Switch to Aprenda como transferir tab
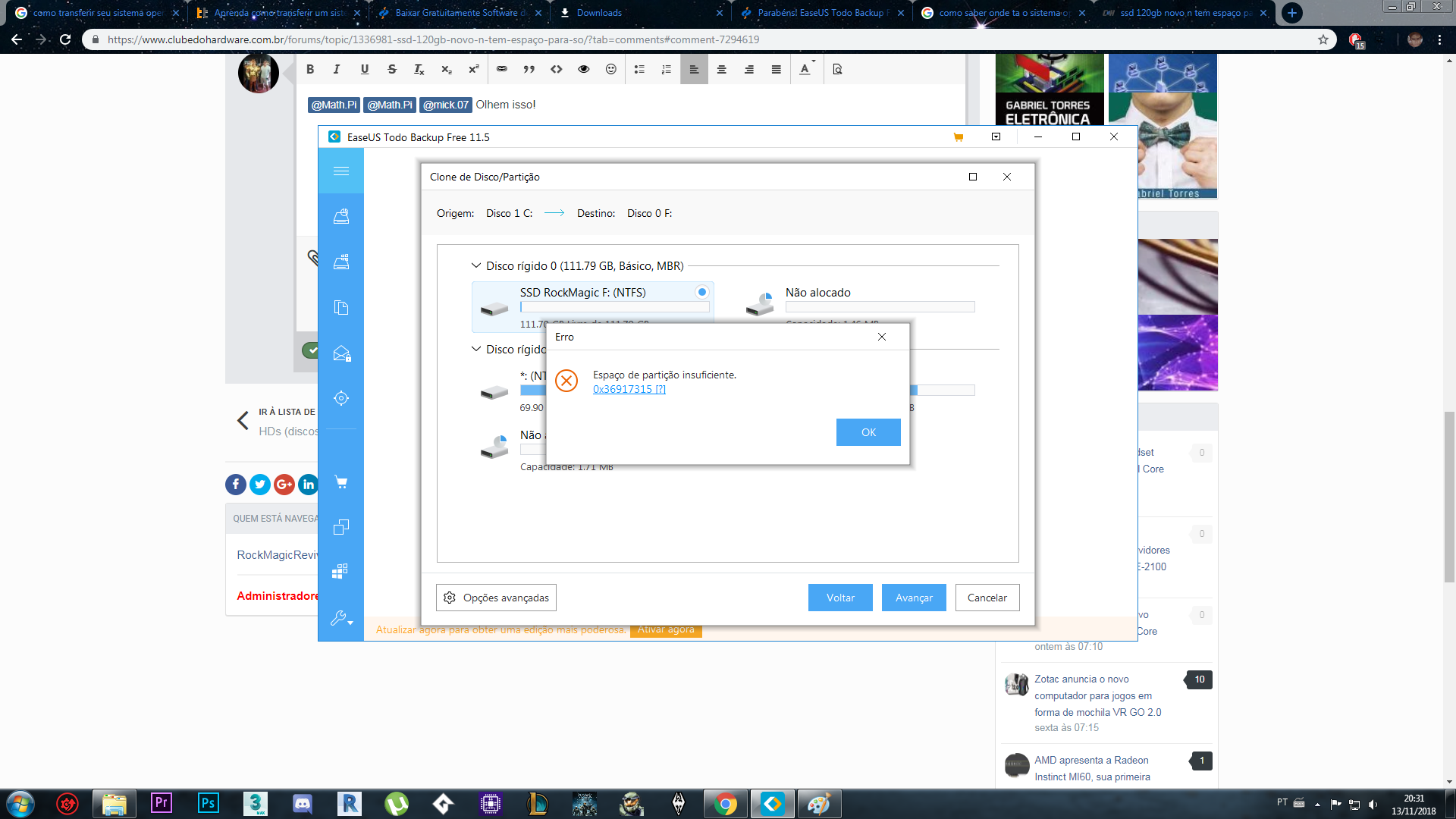The width and height of the screenshot is (1456, 819). (x=279, y=13)
